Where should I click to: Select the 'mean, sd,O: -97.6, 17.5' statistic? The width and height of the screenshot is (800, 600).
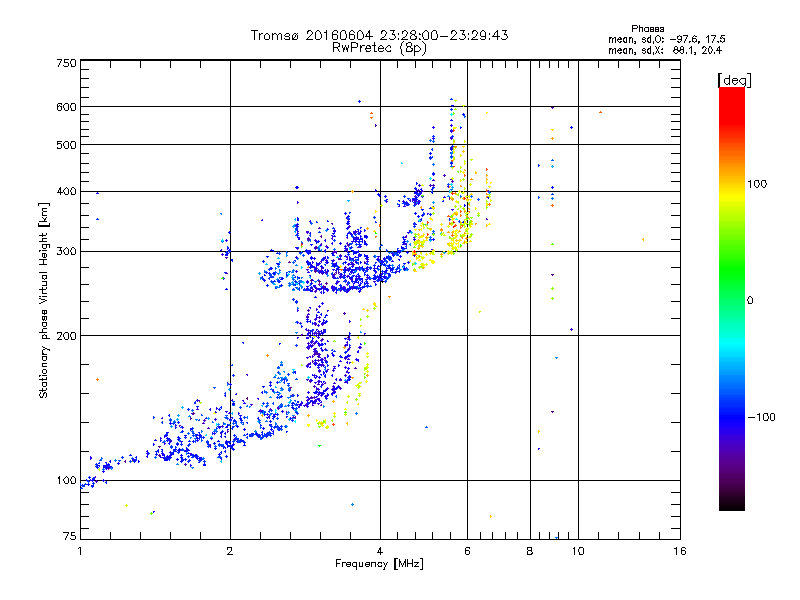point(666,39)
